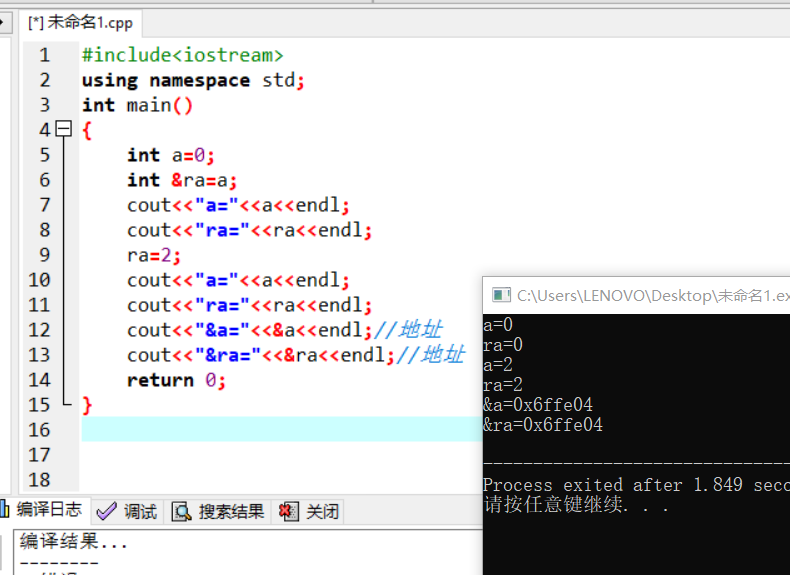Click the 请按任意键继续 console prompt
This screenshot has width=790, height=575.
[576, 504]
